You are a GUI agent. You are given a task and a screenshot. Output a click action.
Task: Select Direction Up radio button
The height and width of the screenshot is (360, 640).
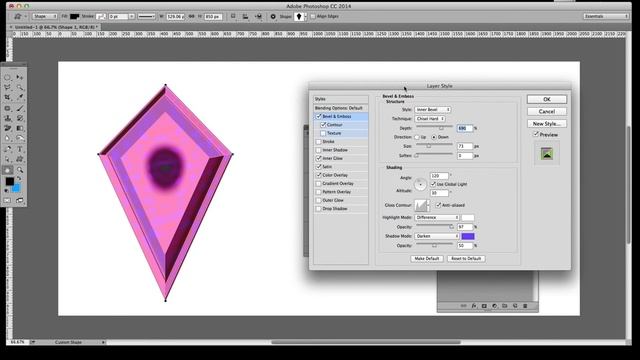click(417, 137)
